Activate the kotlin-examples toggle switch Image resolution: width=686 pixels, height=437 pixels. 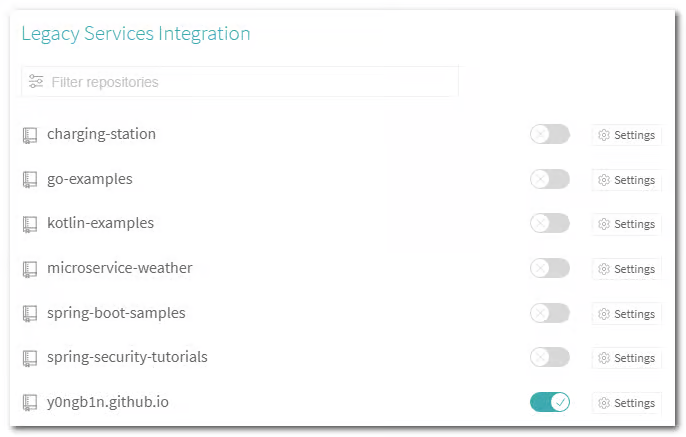click(549, 224)
